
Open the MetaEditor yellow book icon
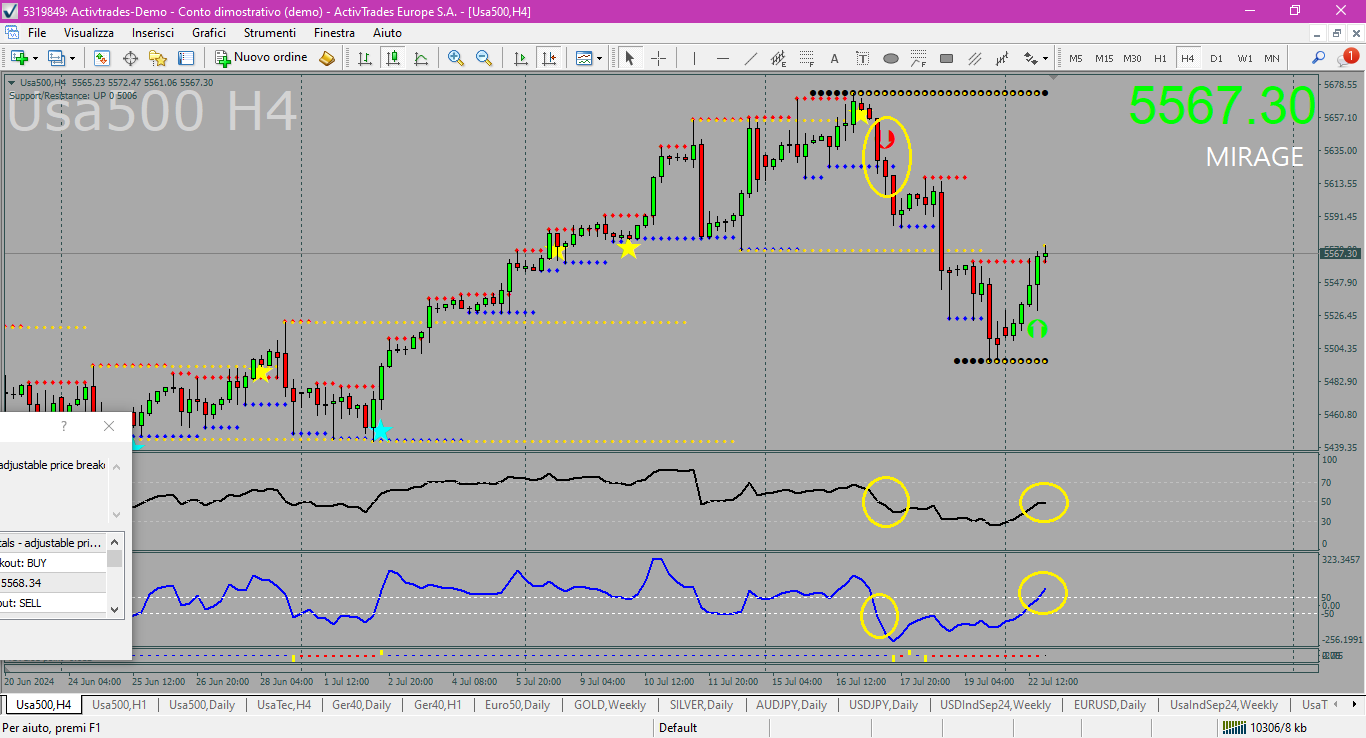coord(327,58)
